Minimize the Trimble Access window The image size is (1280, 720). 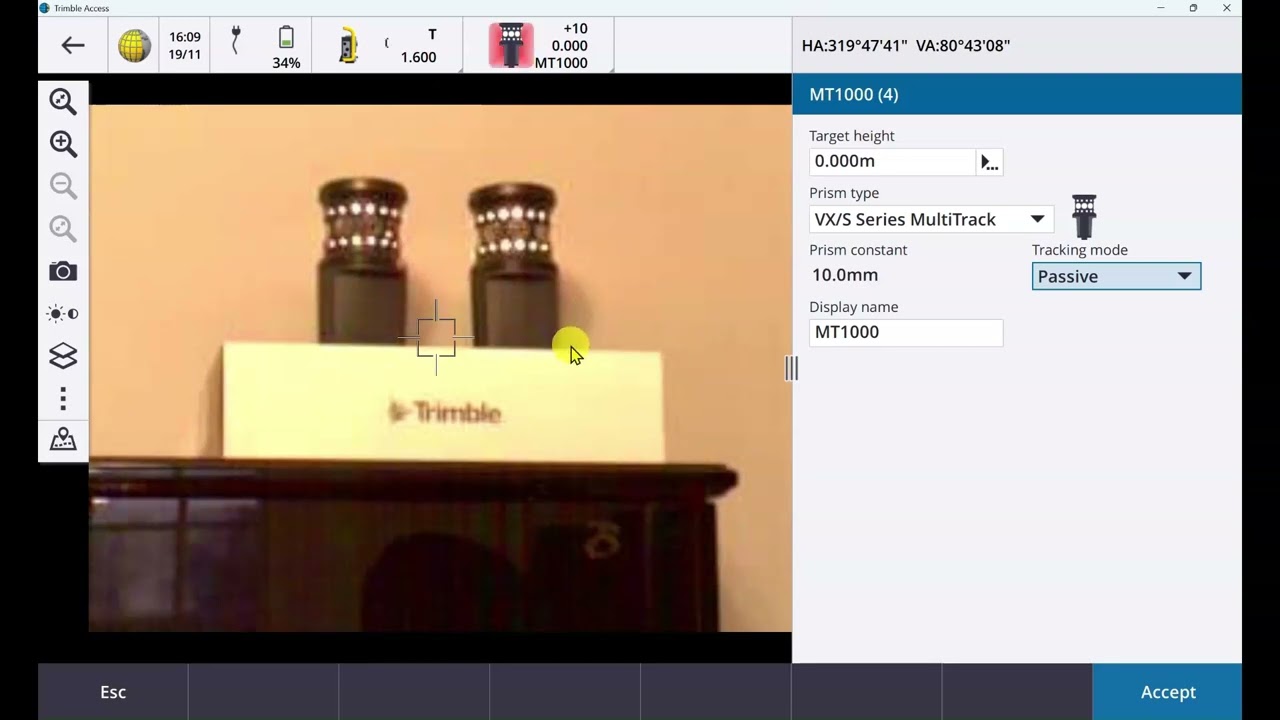pyautogui.click(x=1160, y=8)
